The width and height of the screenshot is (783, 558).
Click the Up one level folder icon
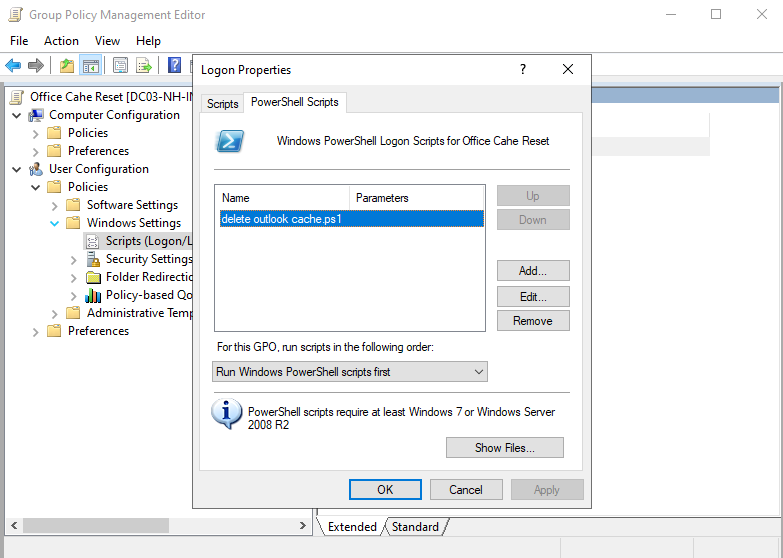[67, 65]
